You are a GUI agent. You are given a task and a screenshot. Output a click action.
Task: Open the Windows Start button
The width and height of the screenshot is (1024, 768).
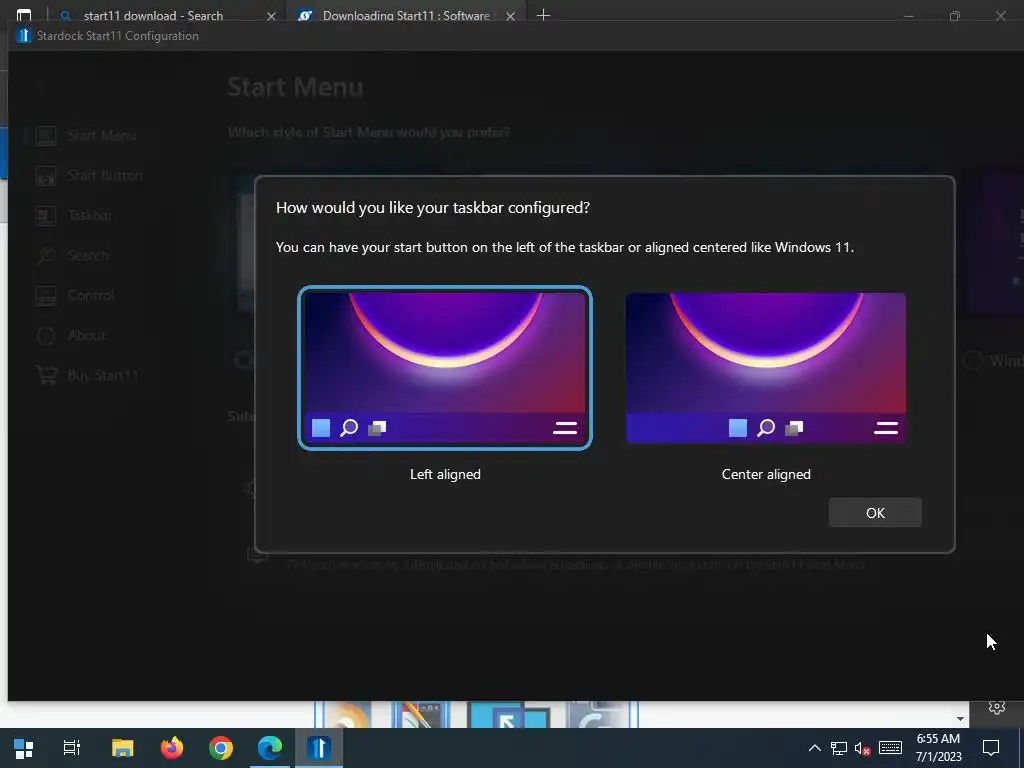coord(24,748)
